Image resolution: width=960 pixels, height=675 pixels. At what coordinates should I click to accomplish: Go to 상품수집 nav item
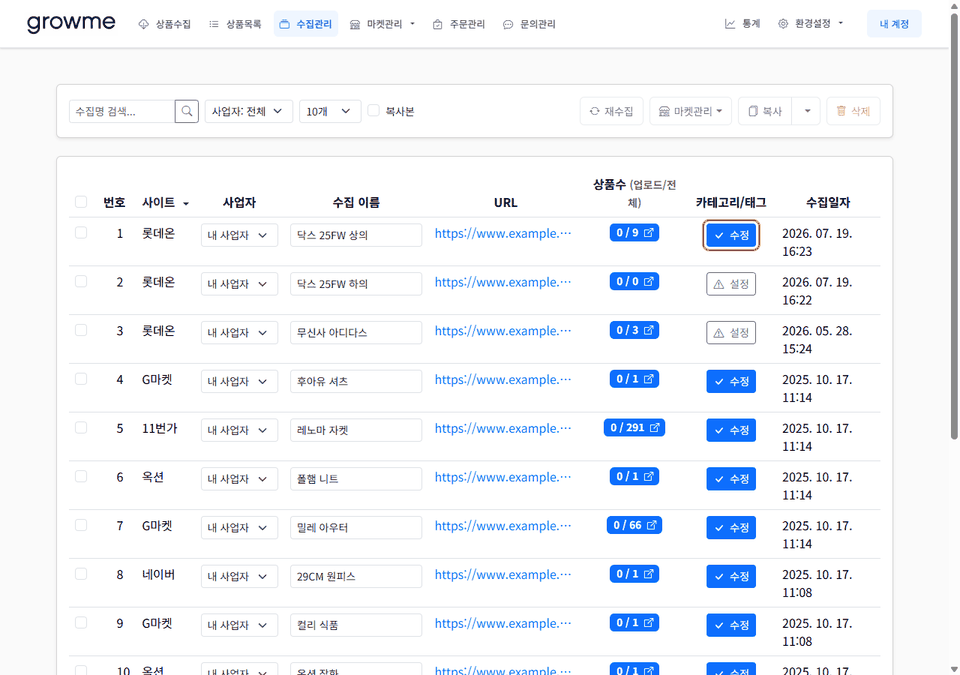[165, 25]
